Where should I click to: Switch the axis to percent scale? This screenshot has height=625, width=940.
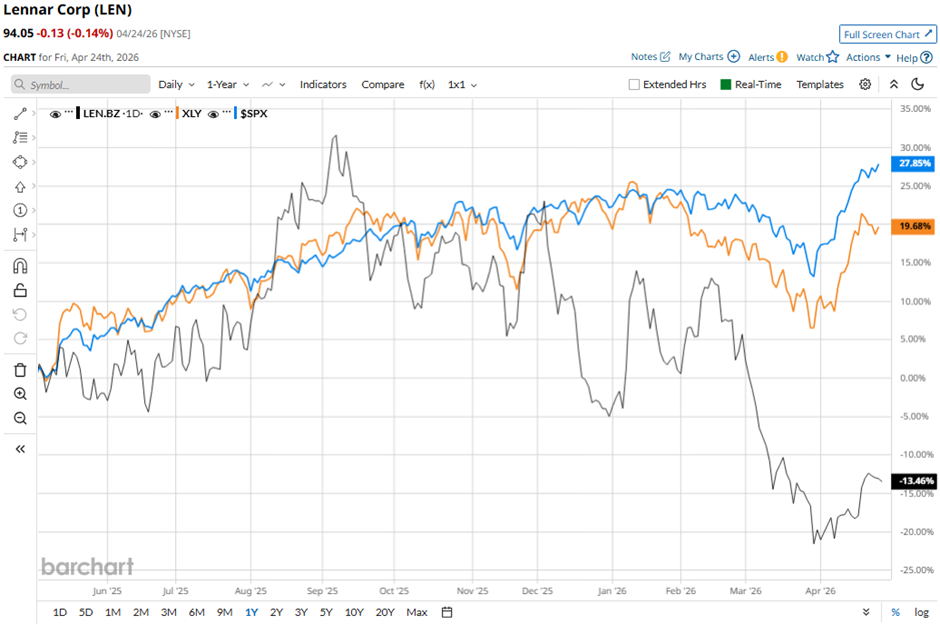(x=895, y=612)
